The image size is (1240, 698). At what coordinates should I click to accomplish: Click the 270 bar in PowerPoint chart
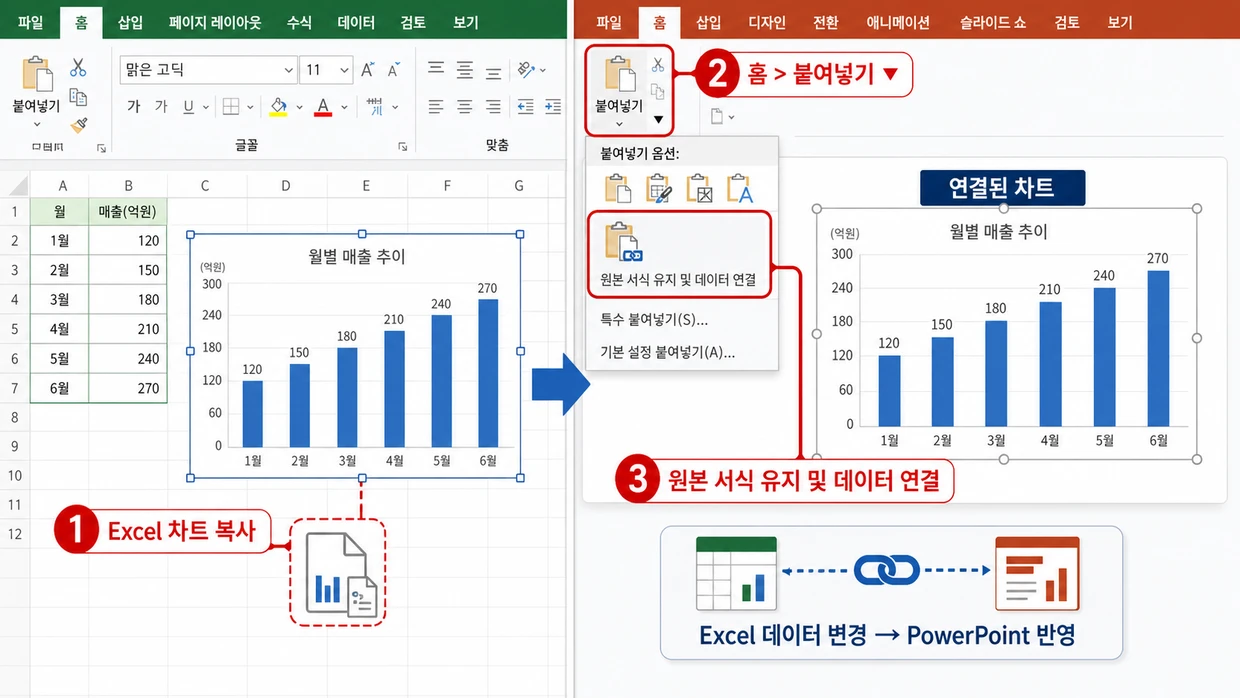pos(1157,348)
